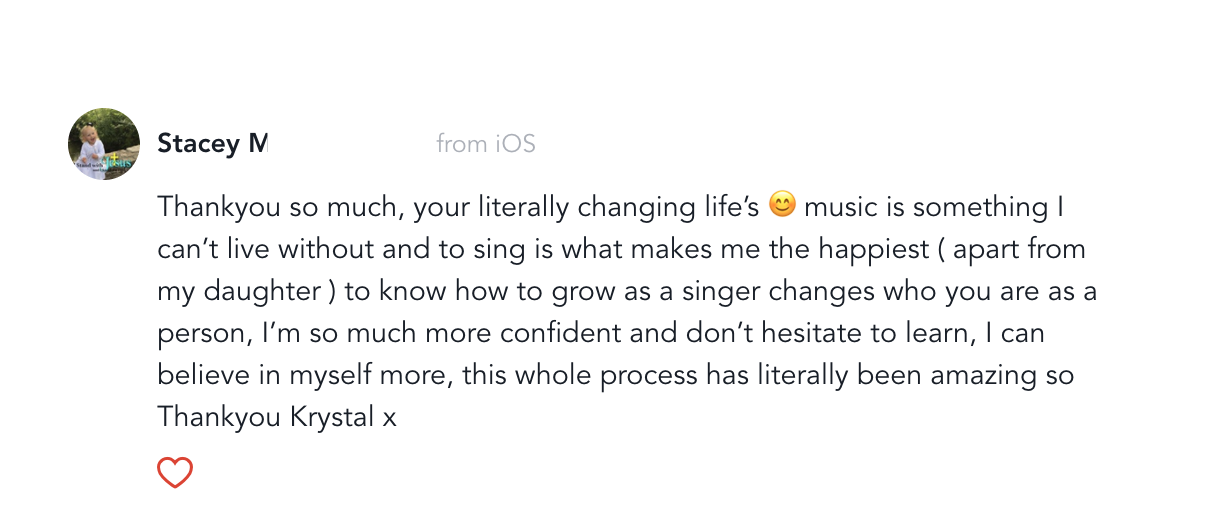This screenshot has height=528, width=1210.
Task: Click the word 'Krystal' in the comment
Action: pos(333,418)
